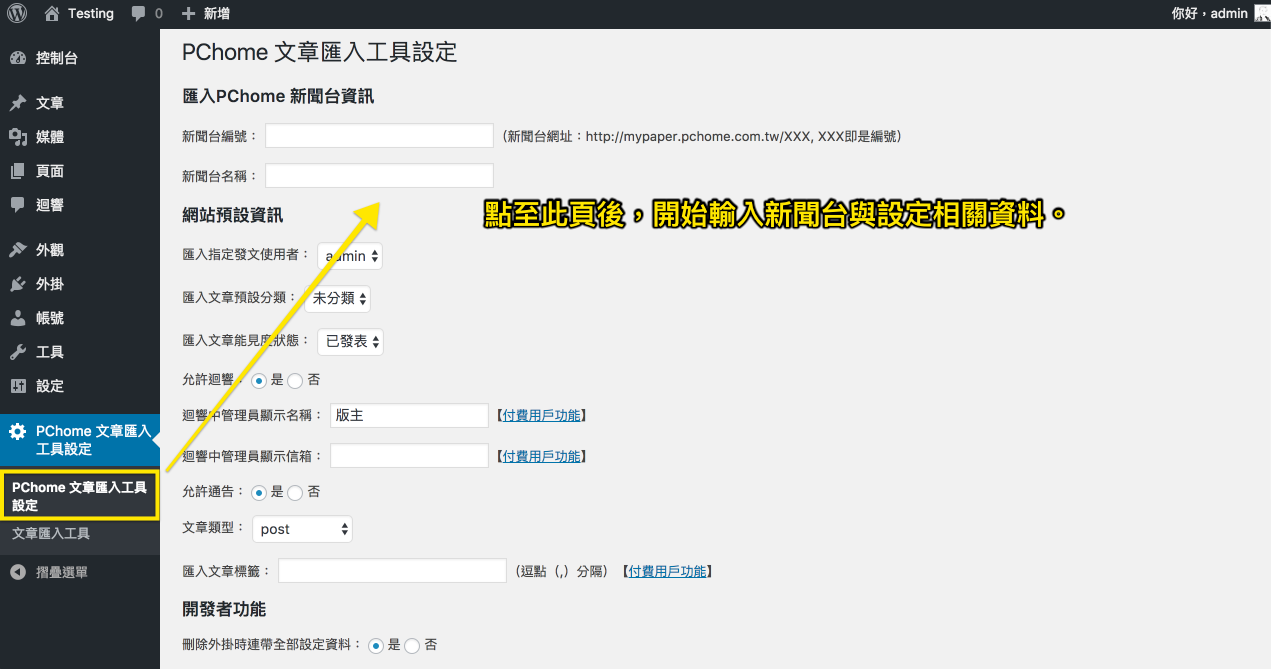The image size is (1271, 669).
Task: Click the Testing site name link
Action: [91, 13]
